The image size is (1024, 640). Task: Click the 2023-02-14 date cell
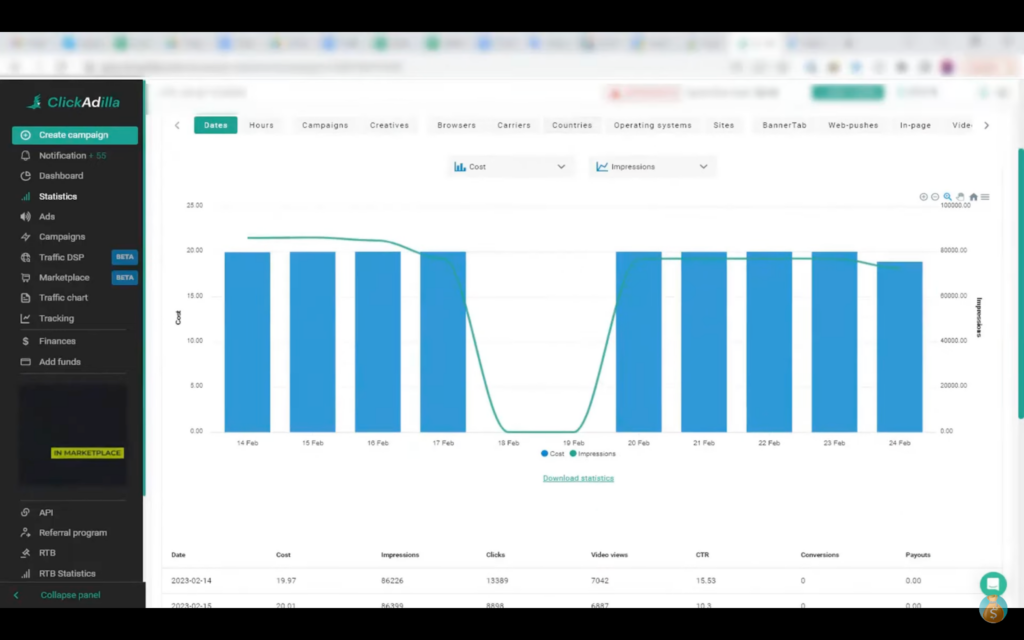191,581
